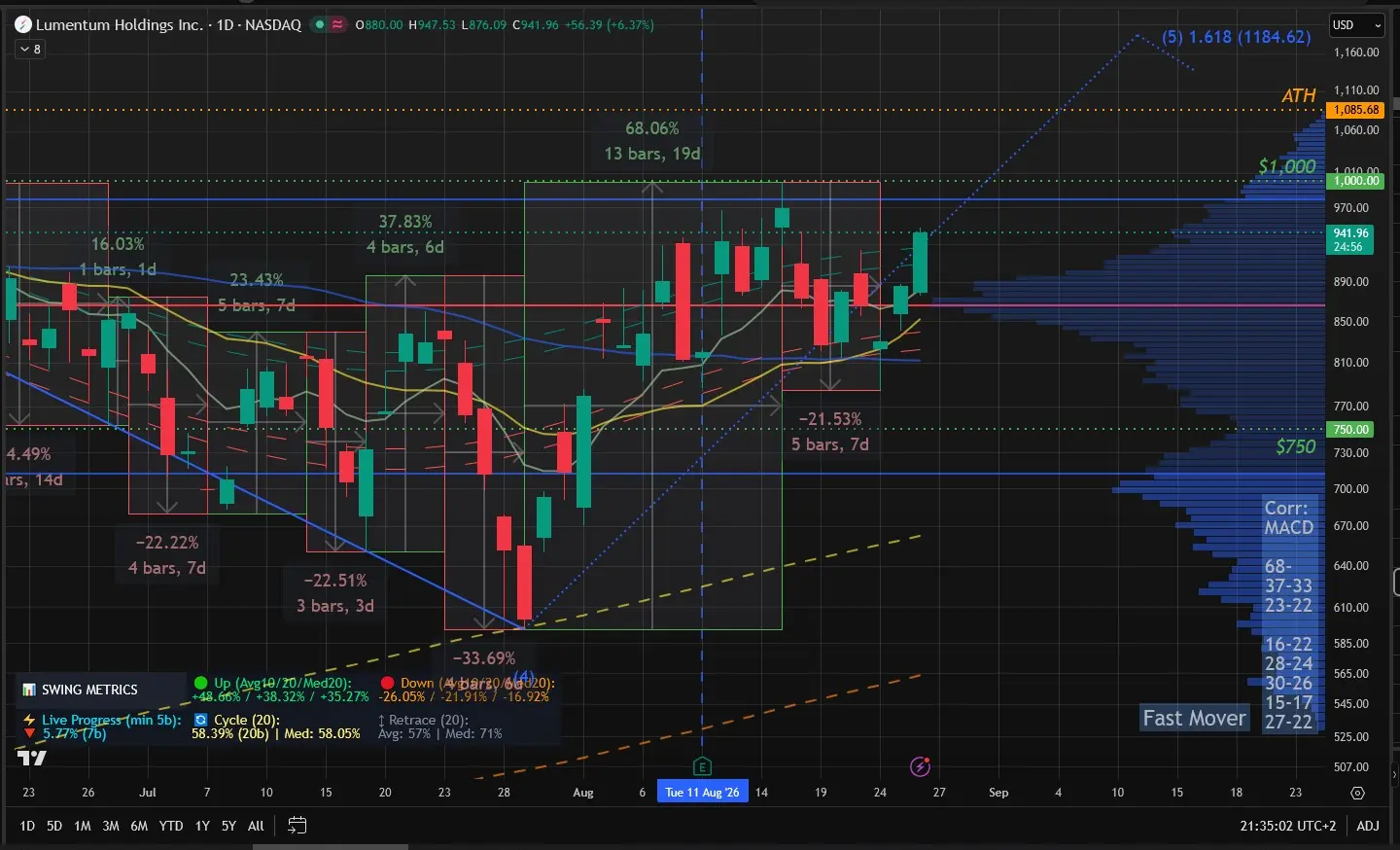Click the SWING METRICS table header
The height and width of the screenshot is (850, 1400).
(89, 690)
